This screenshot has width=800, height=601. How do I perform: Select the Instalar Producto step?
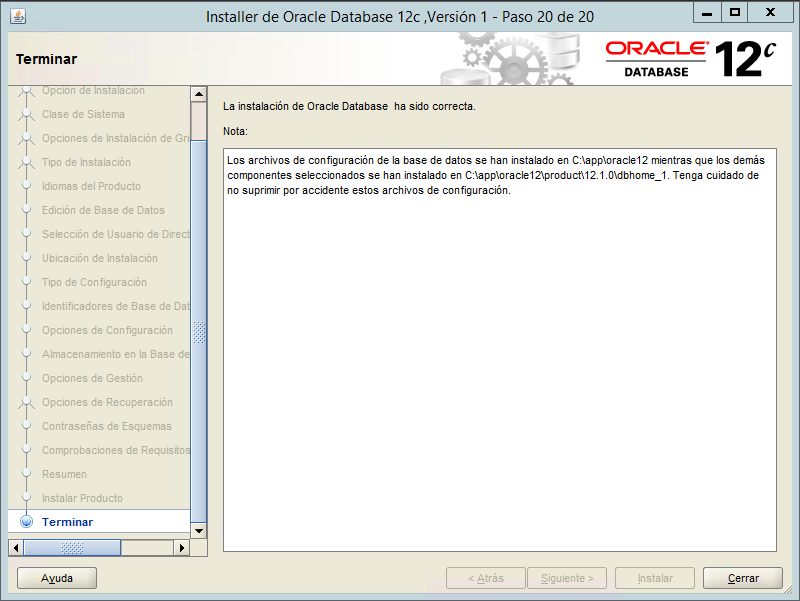(82, 498)
